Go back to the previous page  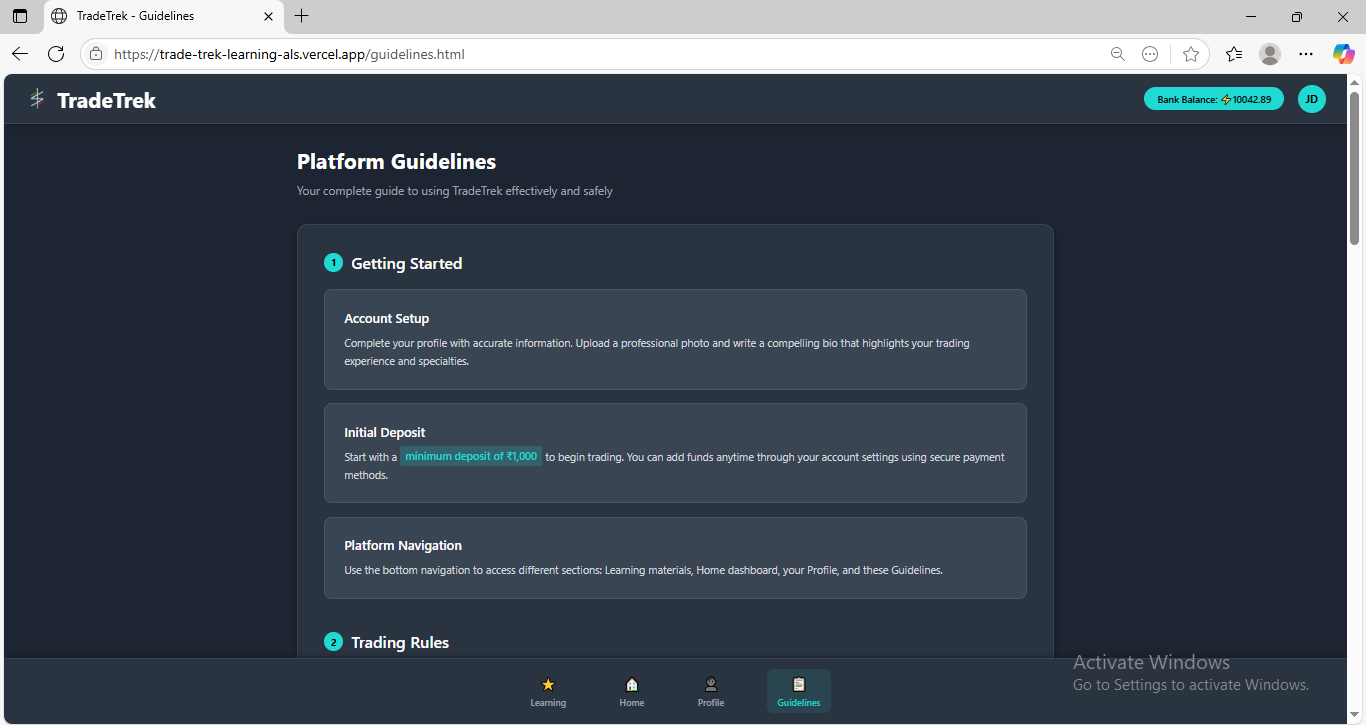20,54
